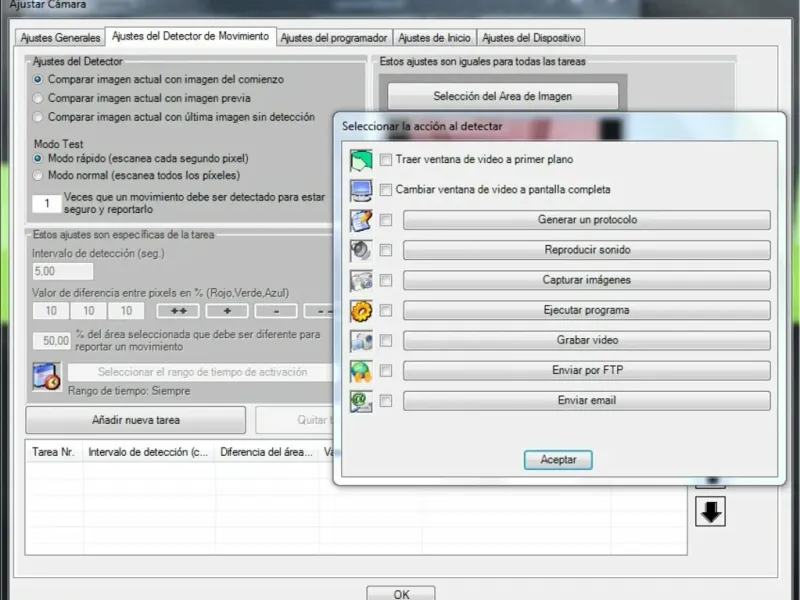Click the fullscreen monitor icon
This screenshot has width=800, height=600.
point(361,190)
